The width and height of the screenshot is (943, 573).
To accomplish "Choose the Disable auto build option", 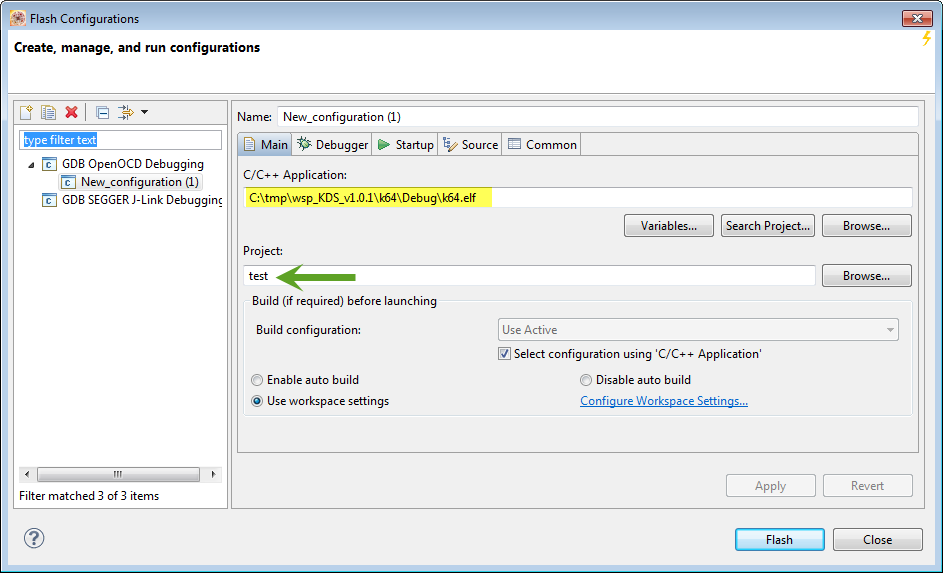I will [x=586, y=380].
